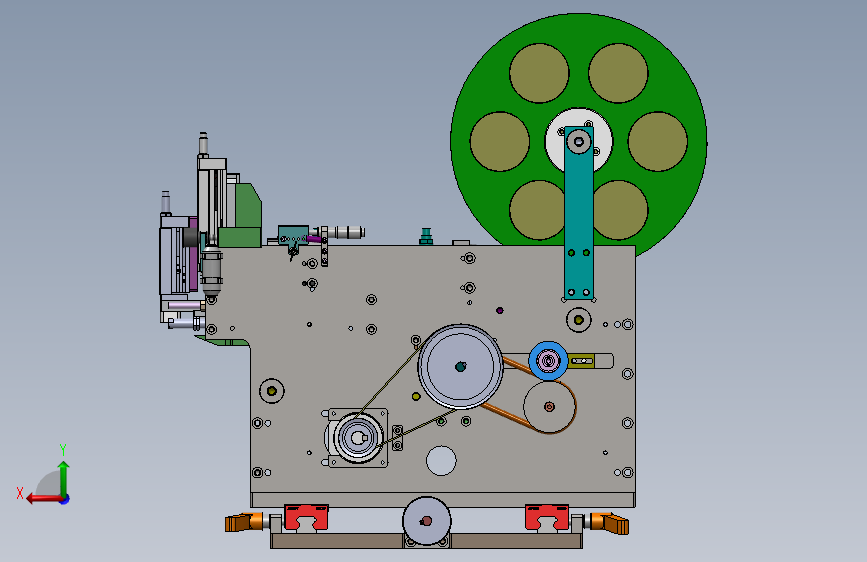This screenshot has width=867, height=562.
Task: Click the small pulley inside orange belt
Action: [x=549, y=407]
